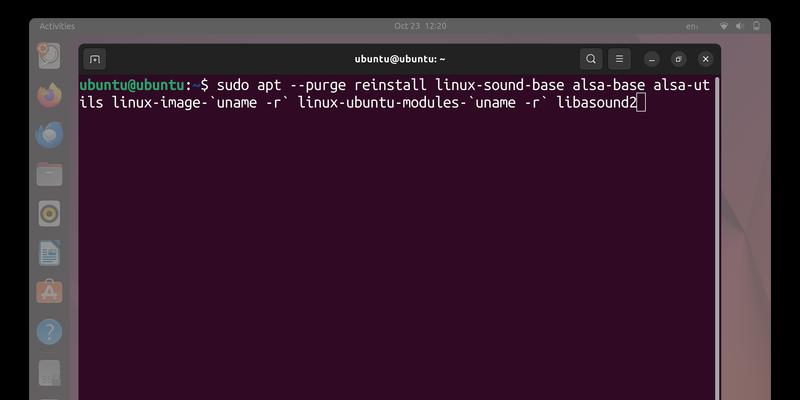Screen dimensions: 800x400
Task: Click the network status icon
Action: coord(723,26)
